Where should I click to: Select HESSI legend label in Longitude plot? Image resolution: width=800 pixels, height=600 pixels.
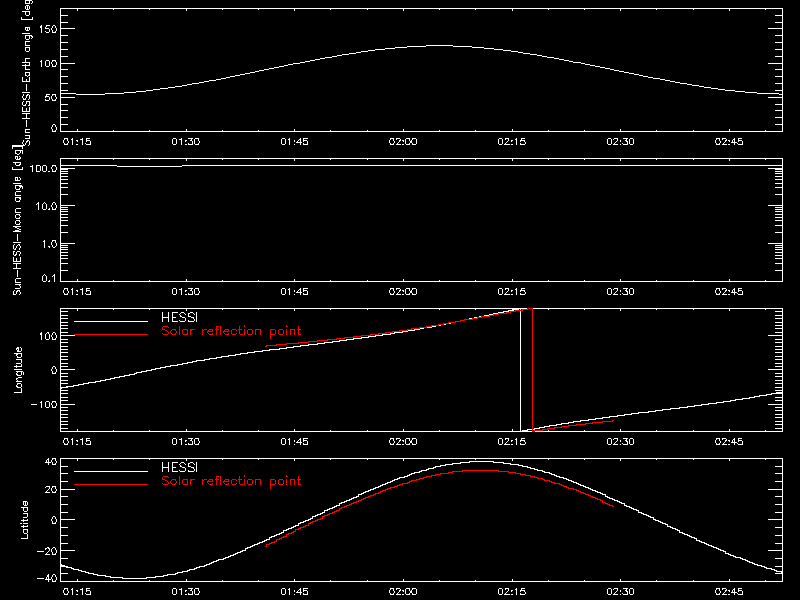[x=179, y=317]
